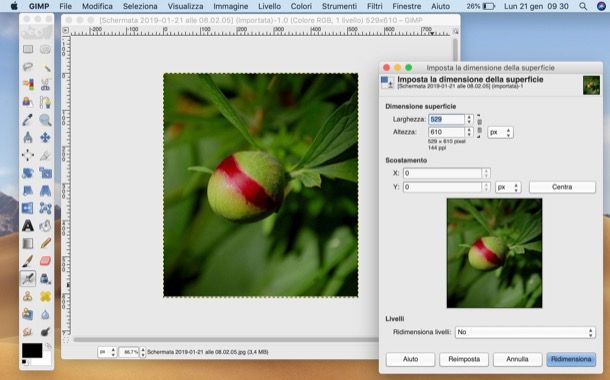The width and height of the screenshot is (610, 380).
Task: Select the Fuzzy Select magic wand tool
Action: [45, 67]
